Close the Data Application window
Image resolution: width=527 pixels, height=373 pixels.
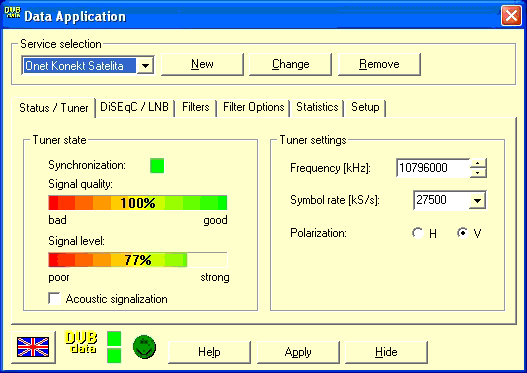[x=511, y=15]
